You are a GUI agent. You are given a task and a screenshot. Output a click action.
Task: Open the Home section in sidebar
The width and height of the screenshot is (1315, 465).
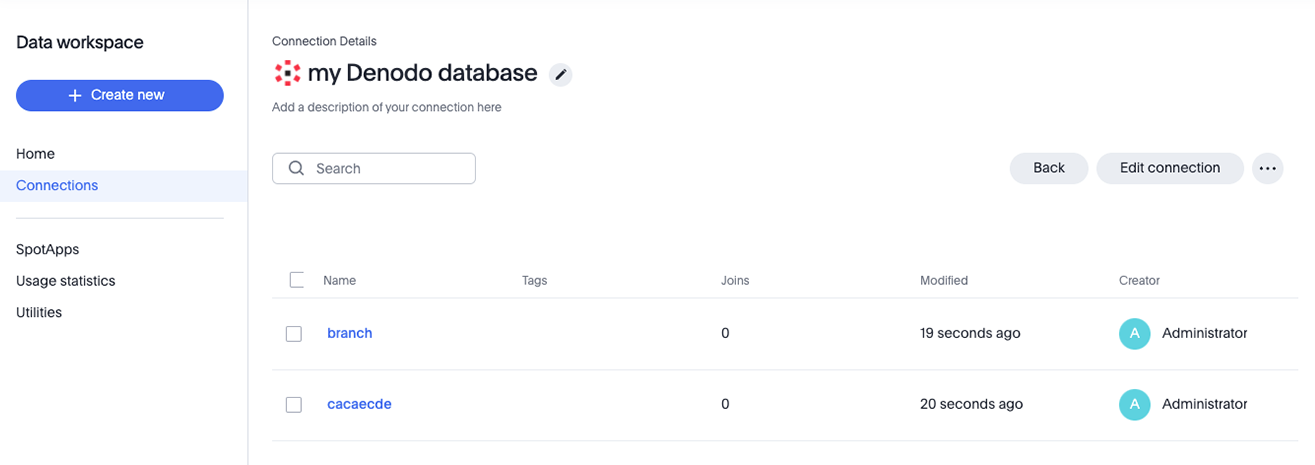(36, 154)
